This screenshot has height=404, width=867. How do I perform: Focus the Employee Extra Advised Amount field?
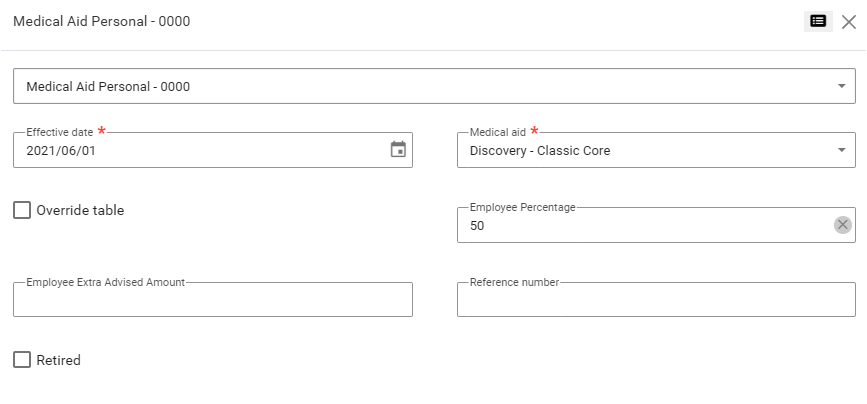pyautogui.click(x=212, y=301)
